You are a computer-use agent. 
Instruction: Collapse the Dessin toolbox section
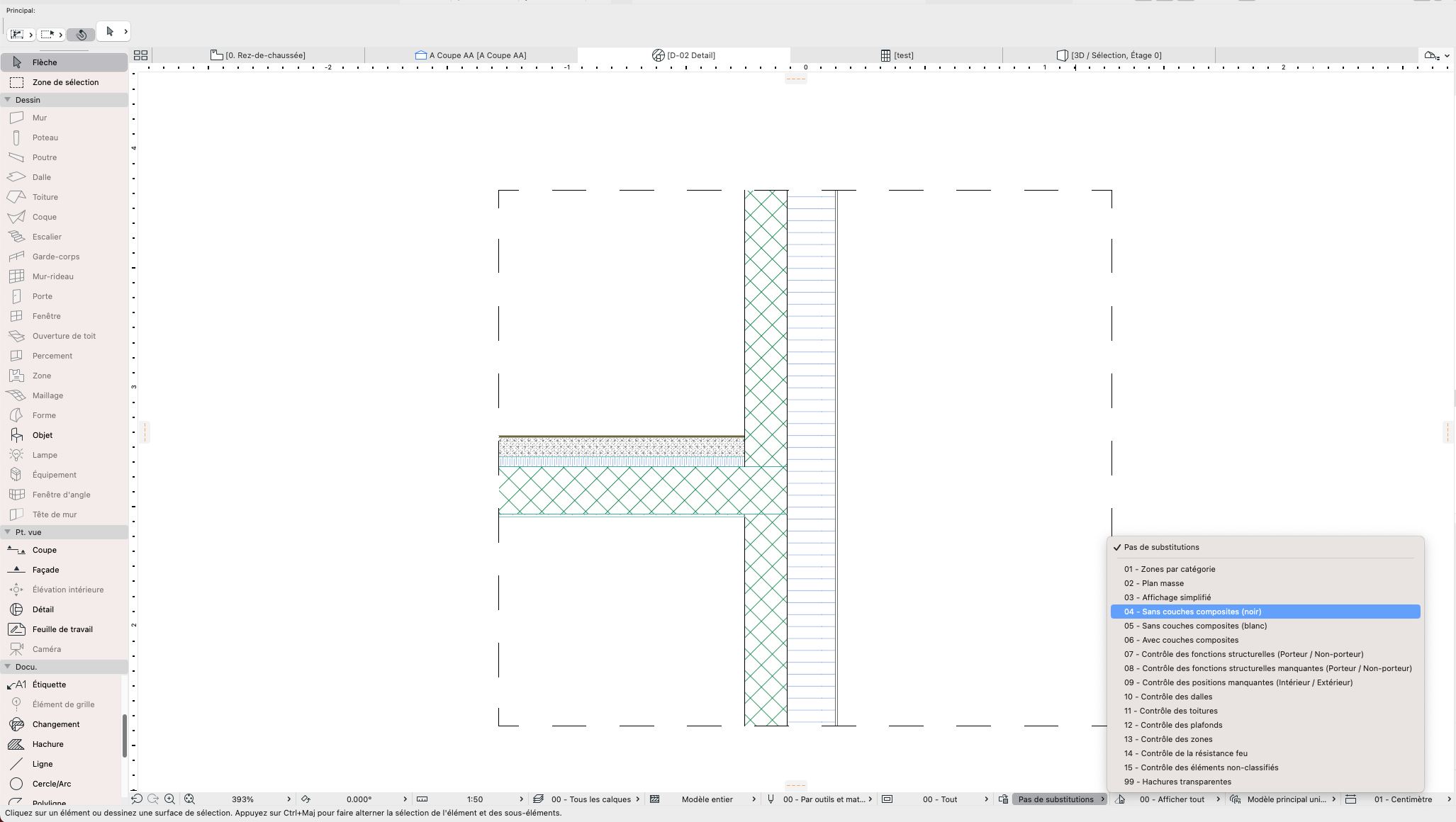coord(8,100)
